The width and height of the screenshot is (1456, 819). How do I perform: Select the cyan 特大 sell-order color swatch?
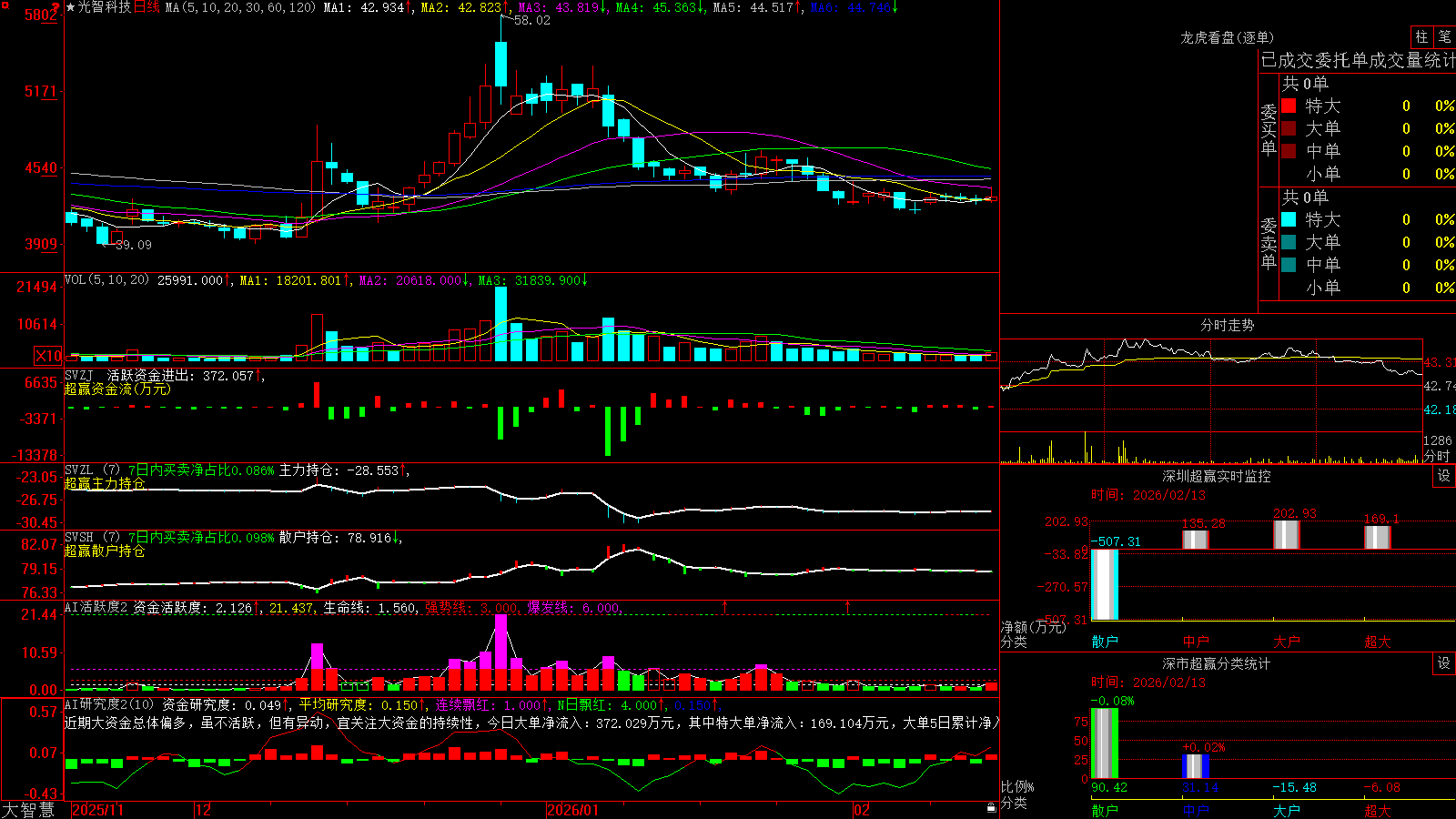tap(1289, 219)
